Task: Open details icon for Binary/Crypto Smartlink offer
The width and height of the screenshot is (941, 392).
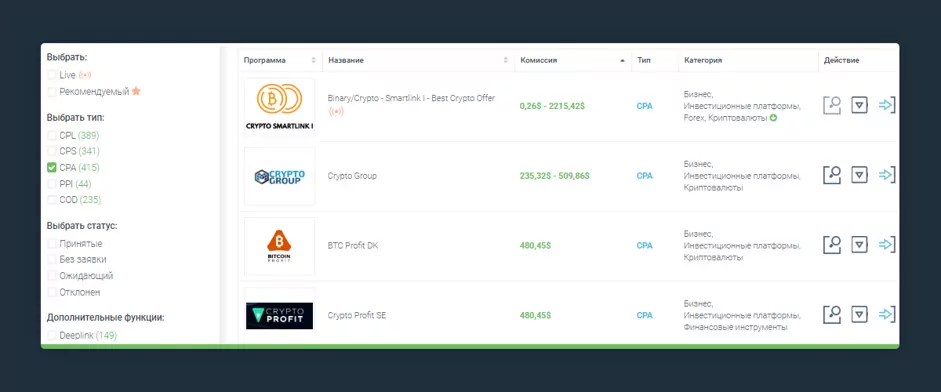Action: (832, 105)
